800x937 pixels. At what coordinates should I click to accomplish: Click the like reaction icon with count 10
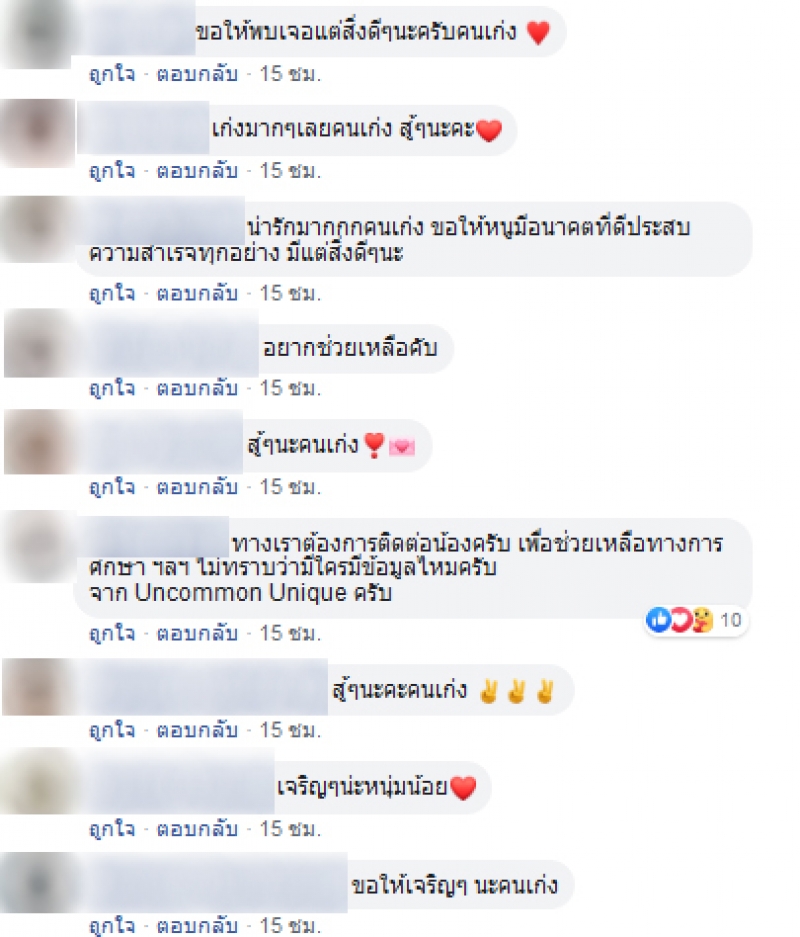(658, 620)
